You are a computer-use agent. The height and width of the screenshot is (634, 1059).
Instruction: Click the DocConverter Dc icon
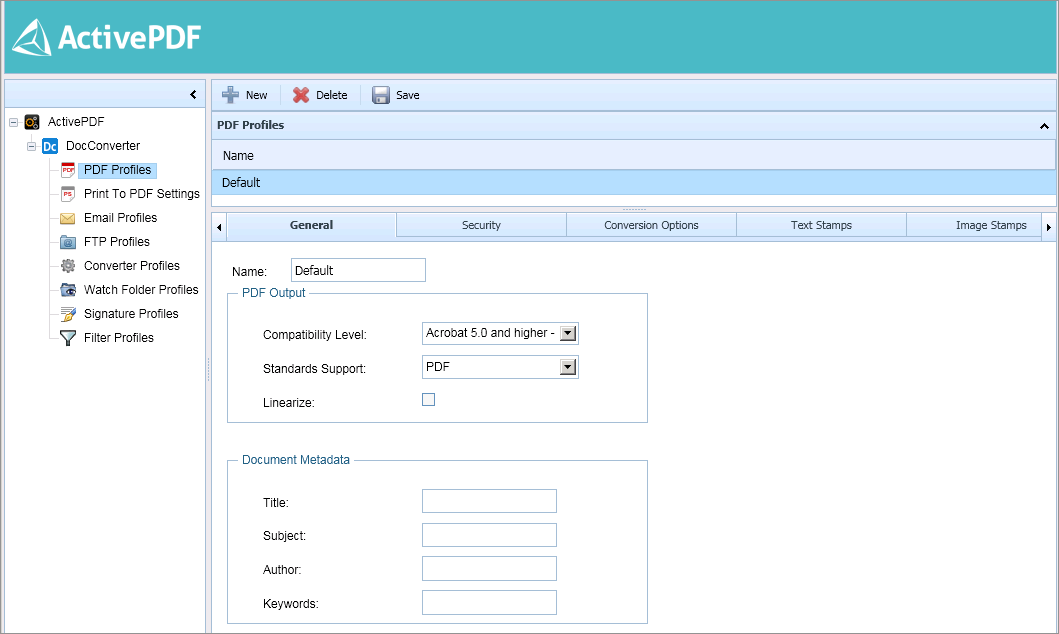tap(50, 146)
